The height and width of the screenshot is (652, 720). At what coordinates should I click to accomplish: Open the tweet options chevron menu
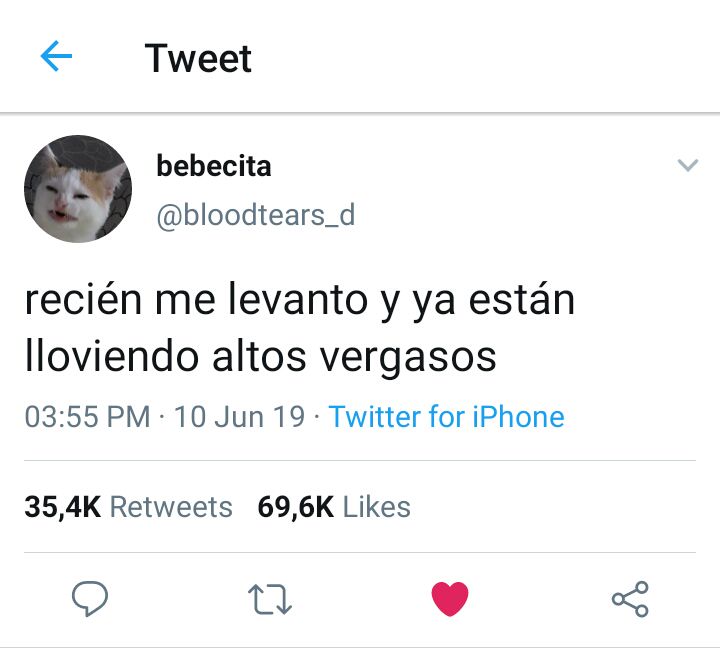point(688,165)
